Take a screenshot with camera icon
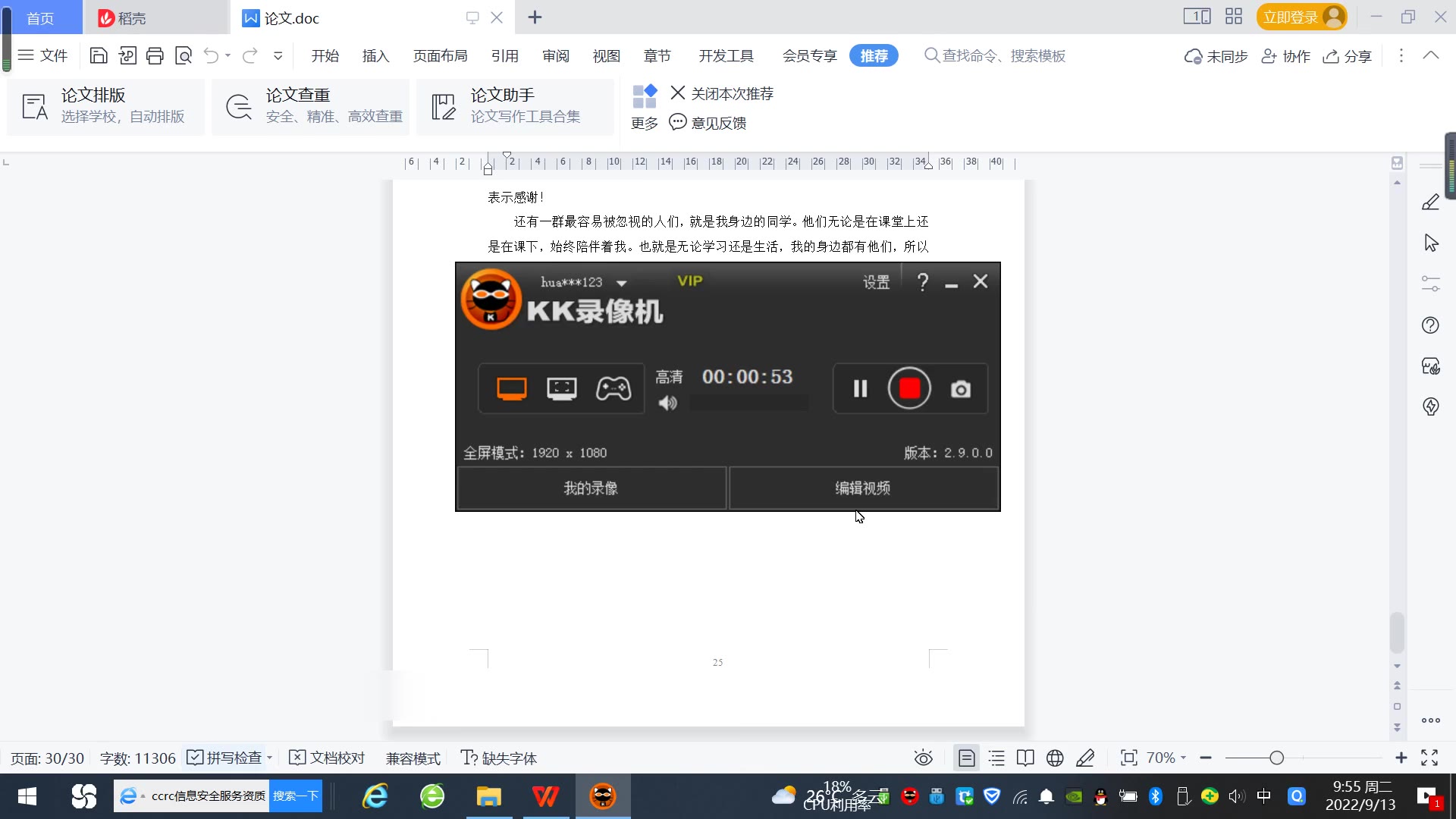This screenshot has width=1456, height=819. point(960,389)
